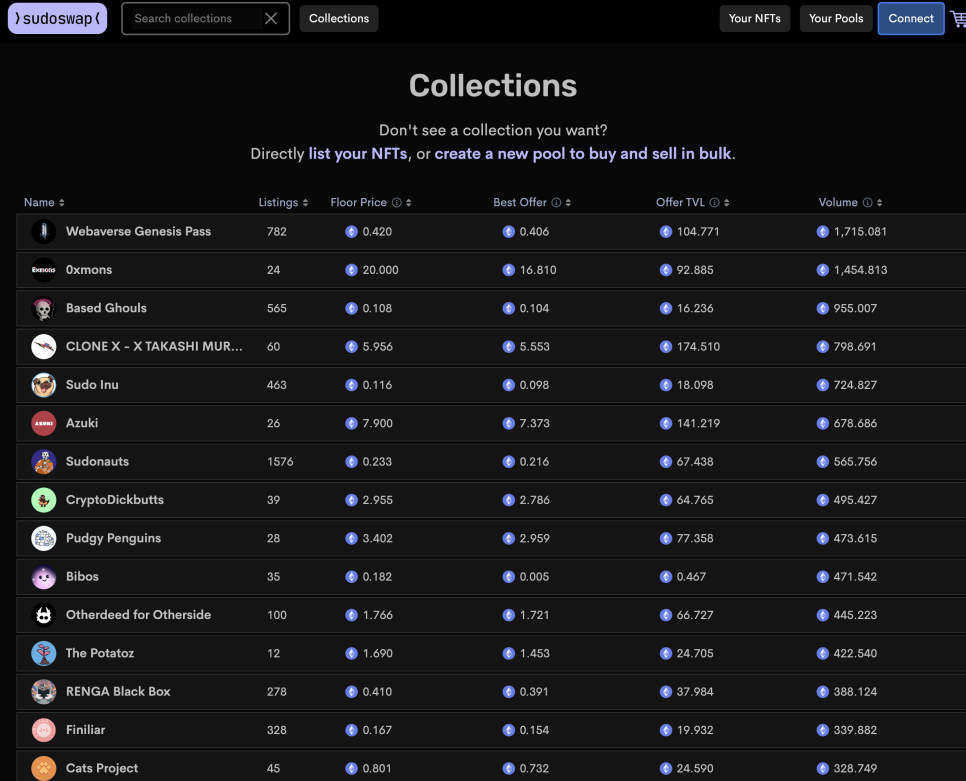Sort table by Floor Price column
Image resolution: width=966 pixels, height=781 pixels.
[x=370, y=202]
